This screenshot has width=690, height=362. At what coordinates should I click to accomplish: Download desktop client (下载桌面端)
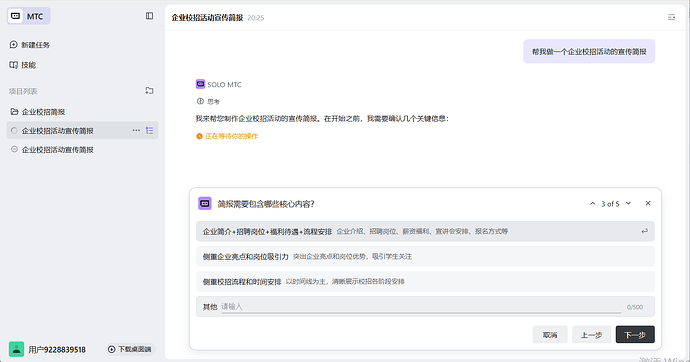[130, 349]
